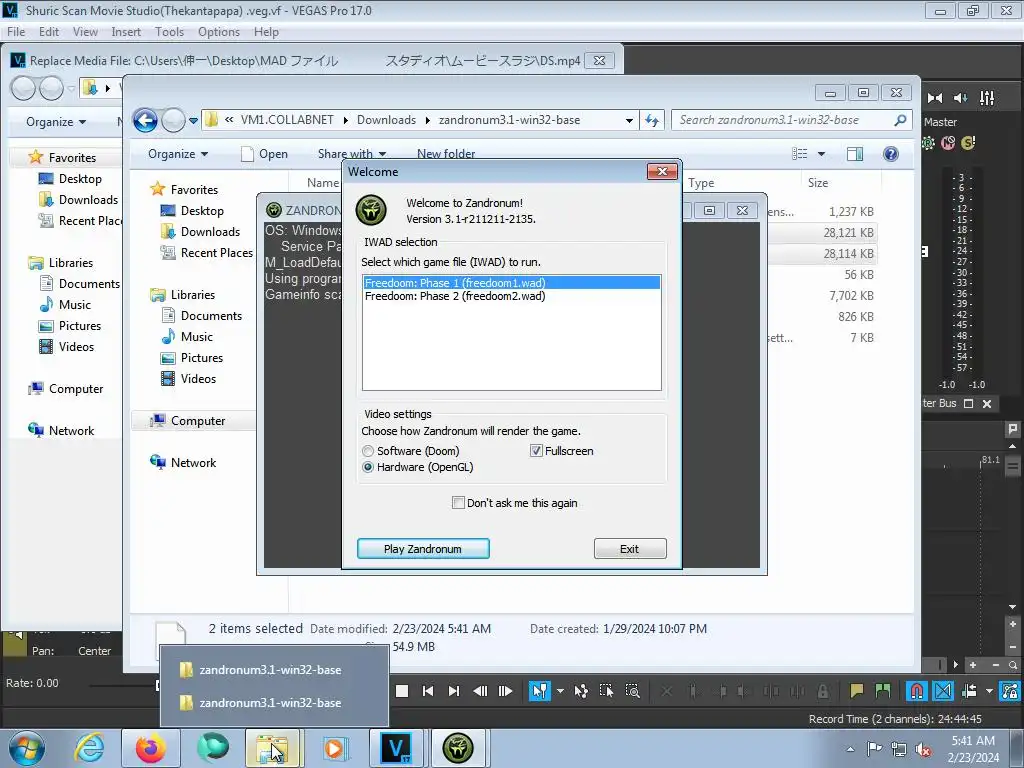Refresh the zandronum3.1-win32-base folder
The image size is (1024, 768).
652,120
